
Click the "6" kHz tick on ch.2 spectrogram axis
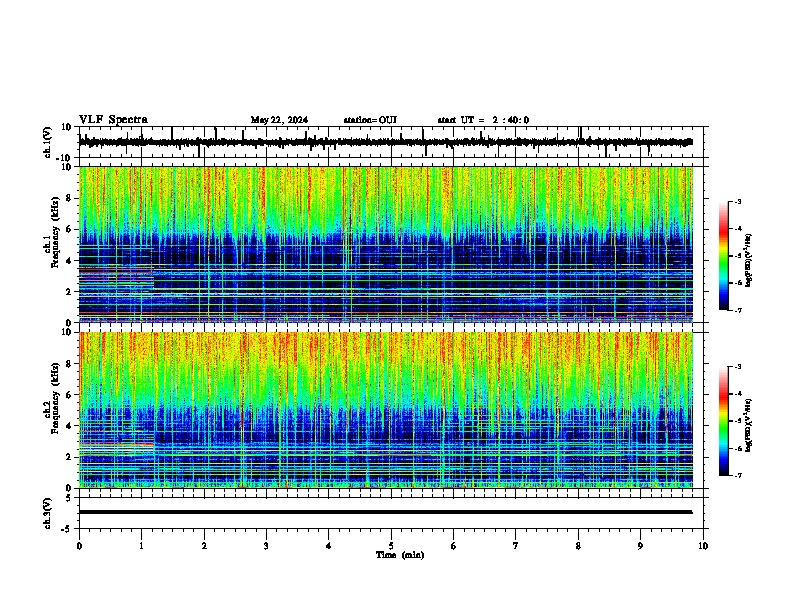point(69,395)
